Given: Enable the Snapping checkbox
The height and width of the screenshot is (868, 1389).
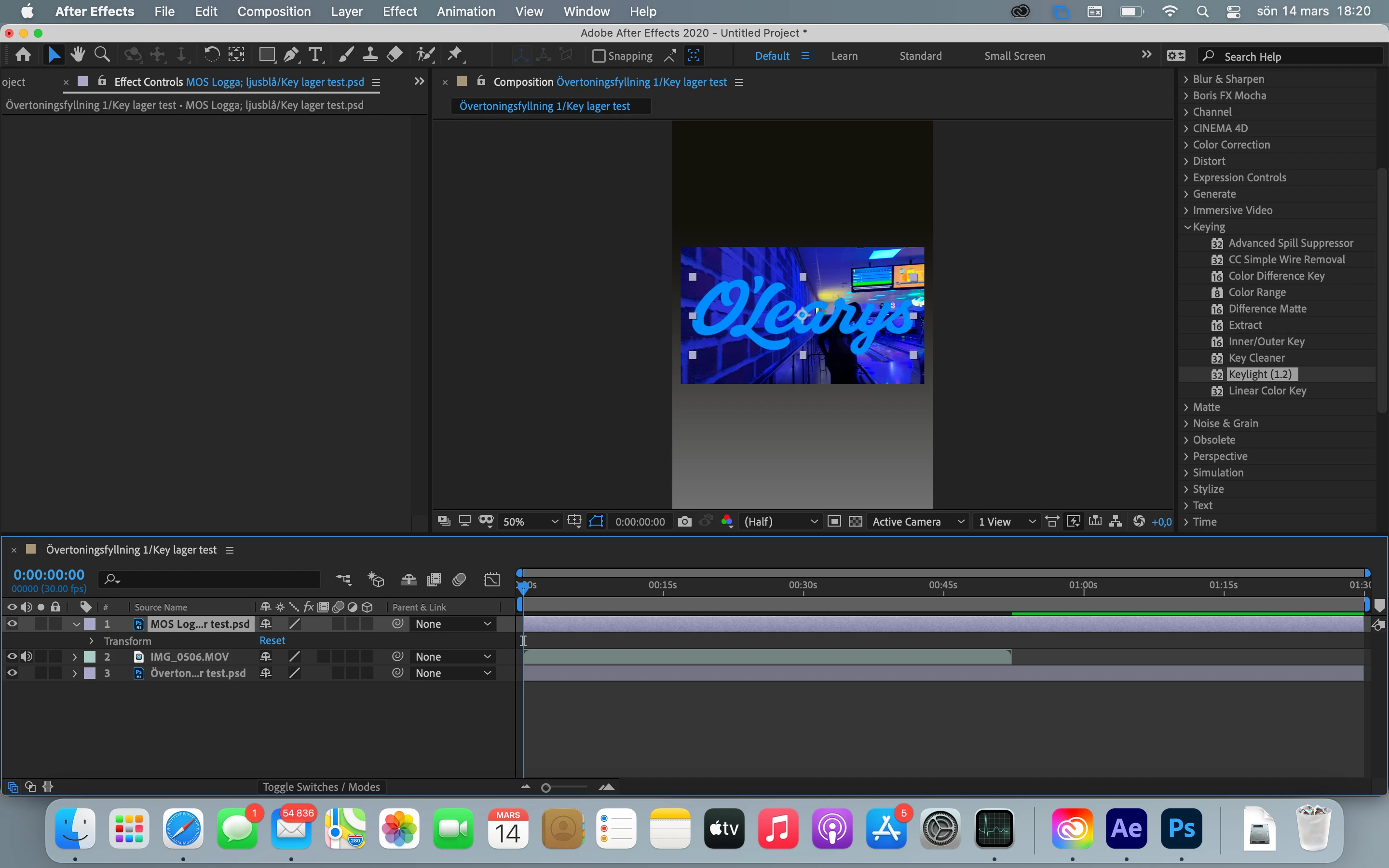Looking at the screenshot, I should pyautogui.click(x=599, y=55).
